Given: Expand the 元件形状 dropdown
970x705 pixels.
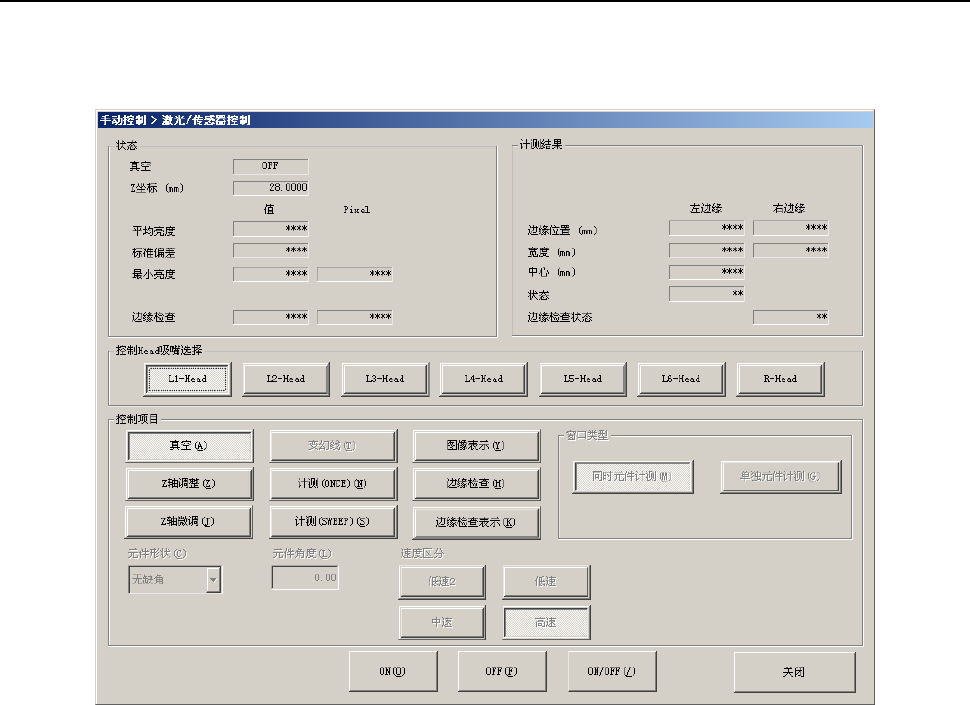Looking at the screenshot, I should point(212,579).
